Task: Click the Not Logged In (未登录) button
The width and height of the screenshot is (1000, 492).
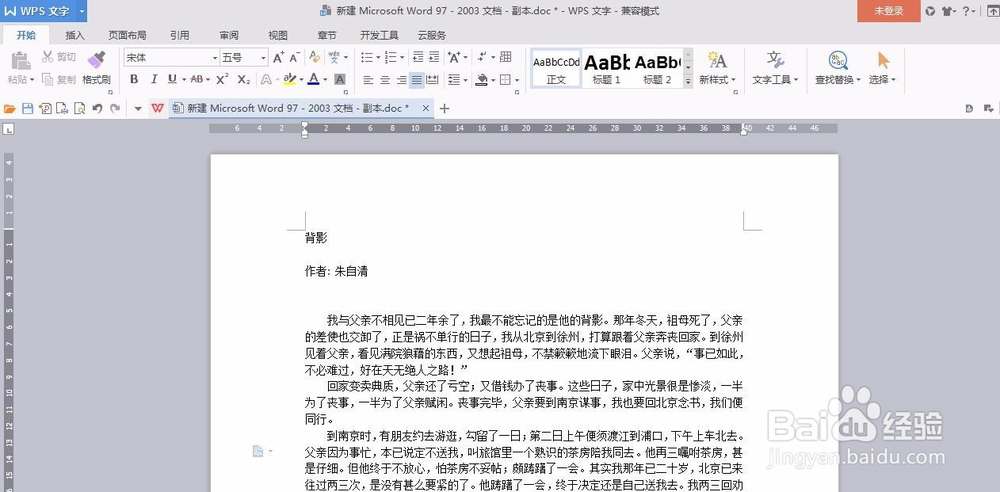Action: tap(888, 11)
